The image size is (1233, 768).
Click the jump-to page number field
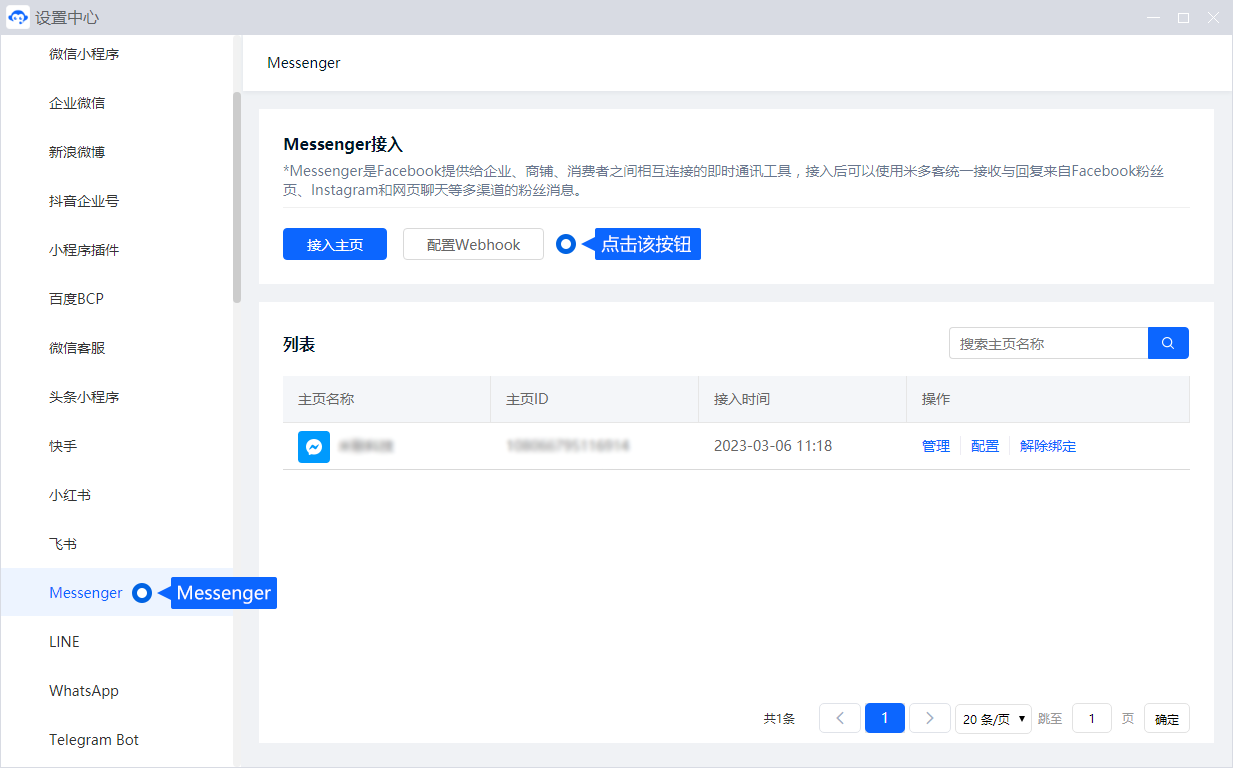(x=1092, y=718)
